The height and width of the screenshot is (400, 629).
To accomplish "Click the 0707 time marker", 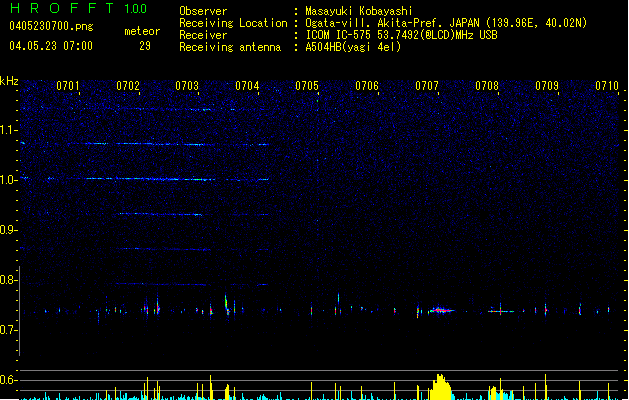I will [x=427, y=86].
